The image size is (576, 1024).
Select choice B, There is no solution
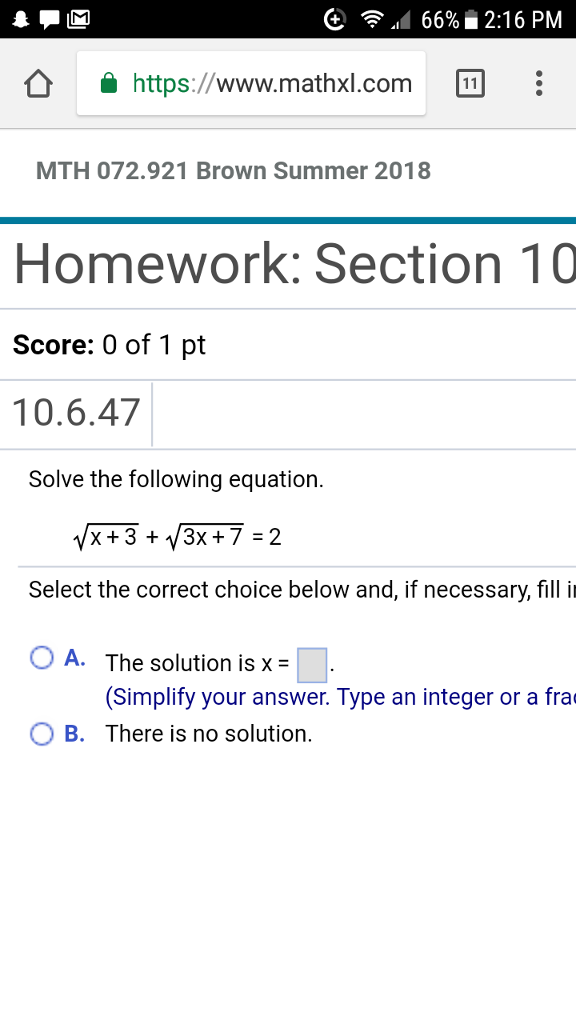coord(41,734)
